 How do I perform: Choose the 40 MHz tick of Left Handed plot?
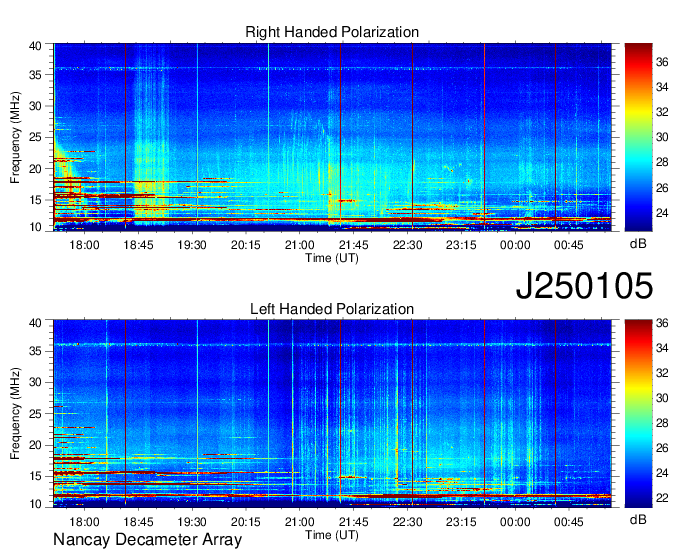click(x=35, y=323)
